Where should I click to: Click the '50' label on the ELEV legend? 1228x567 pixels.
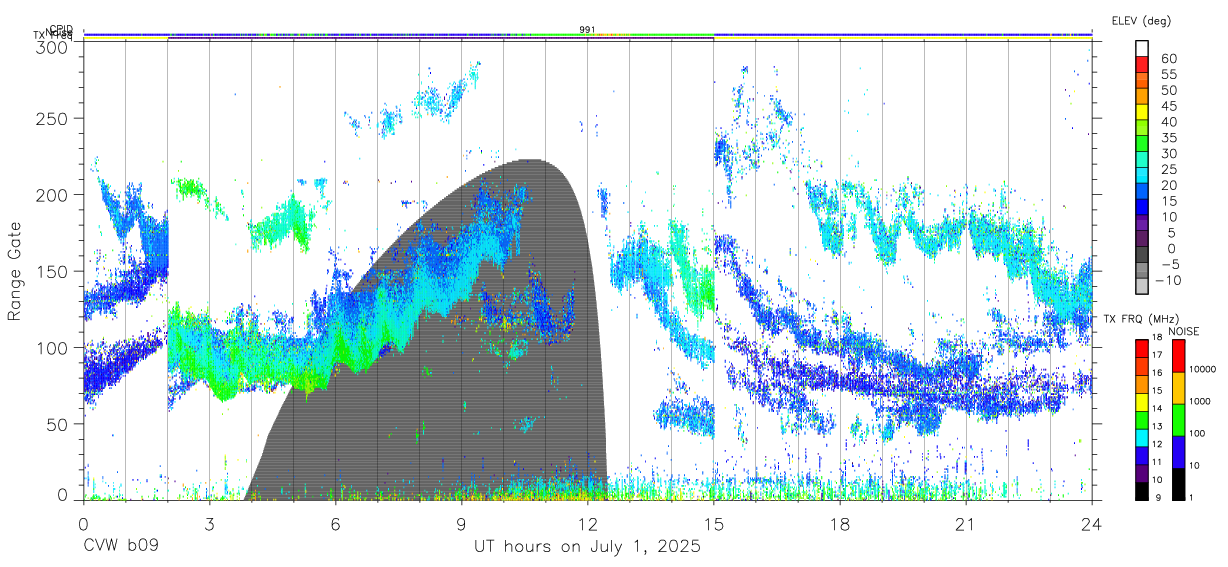pos(1167,90)
